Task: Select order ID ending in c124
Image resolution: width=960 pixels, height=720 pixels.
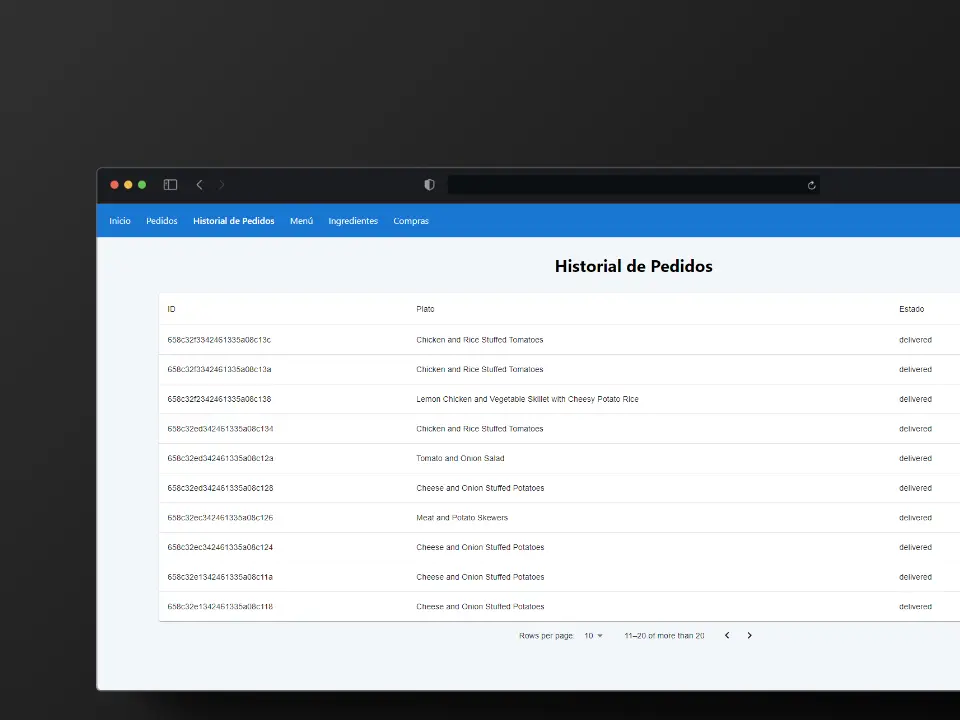Action: [220, 547]
